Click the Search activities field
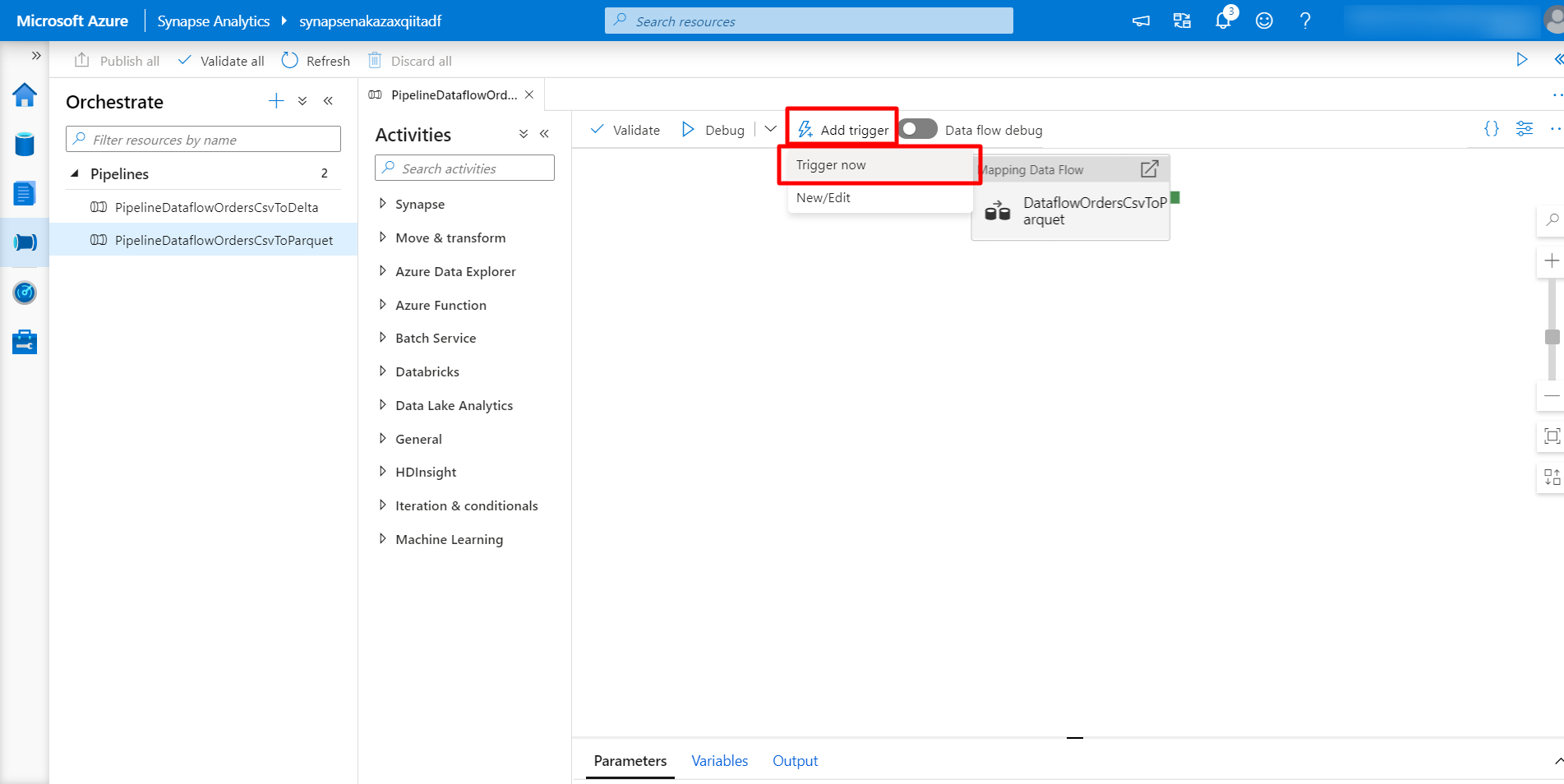 pos(464,168)
